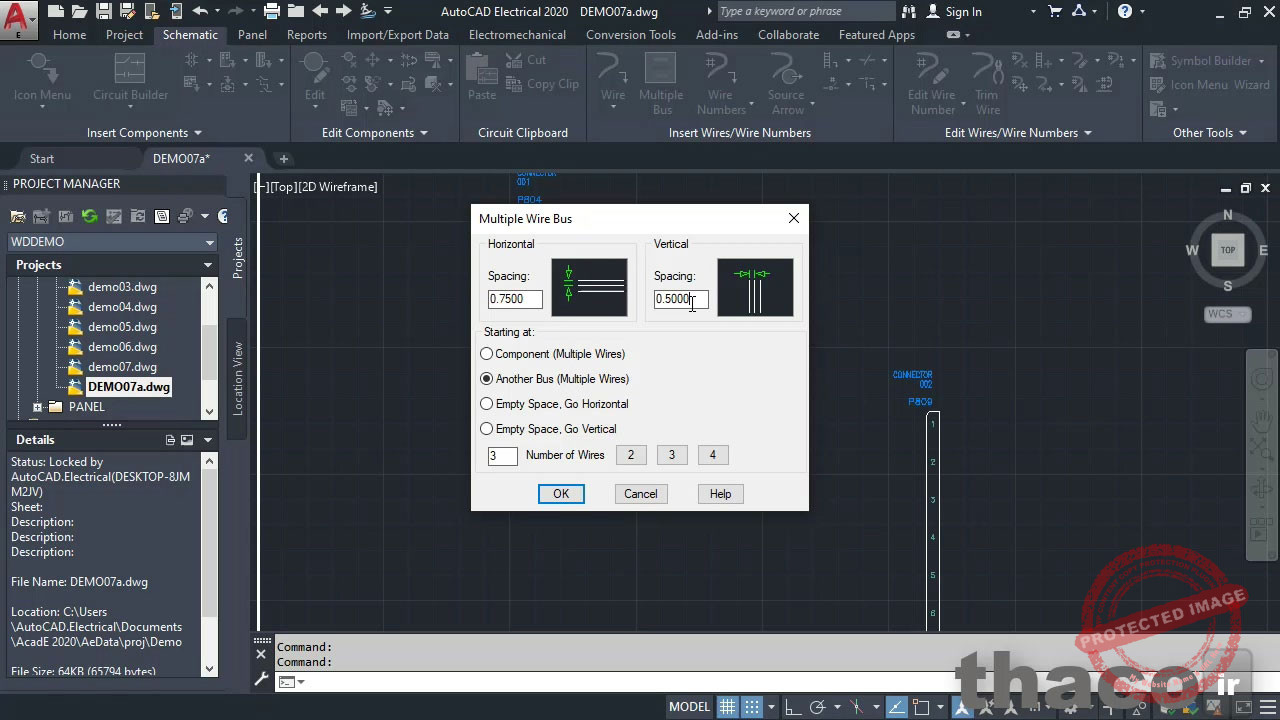This screenshot has height=720, width=1280.
Task: Open the Edit Components panel dropdown
Action: click(x=423, y=132)
